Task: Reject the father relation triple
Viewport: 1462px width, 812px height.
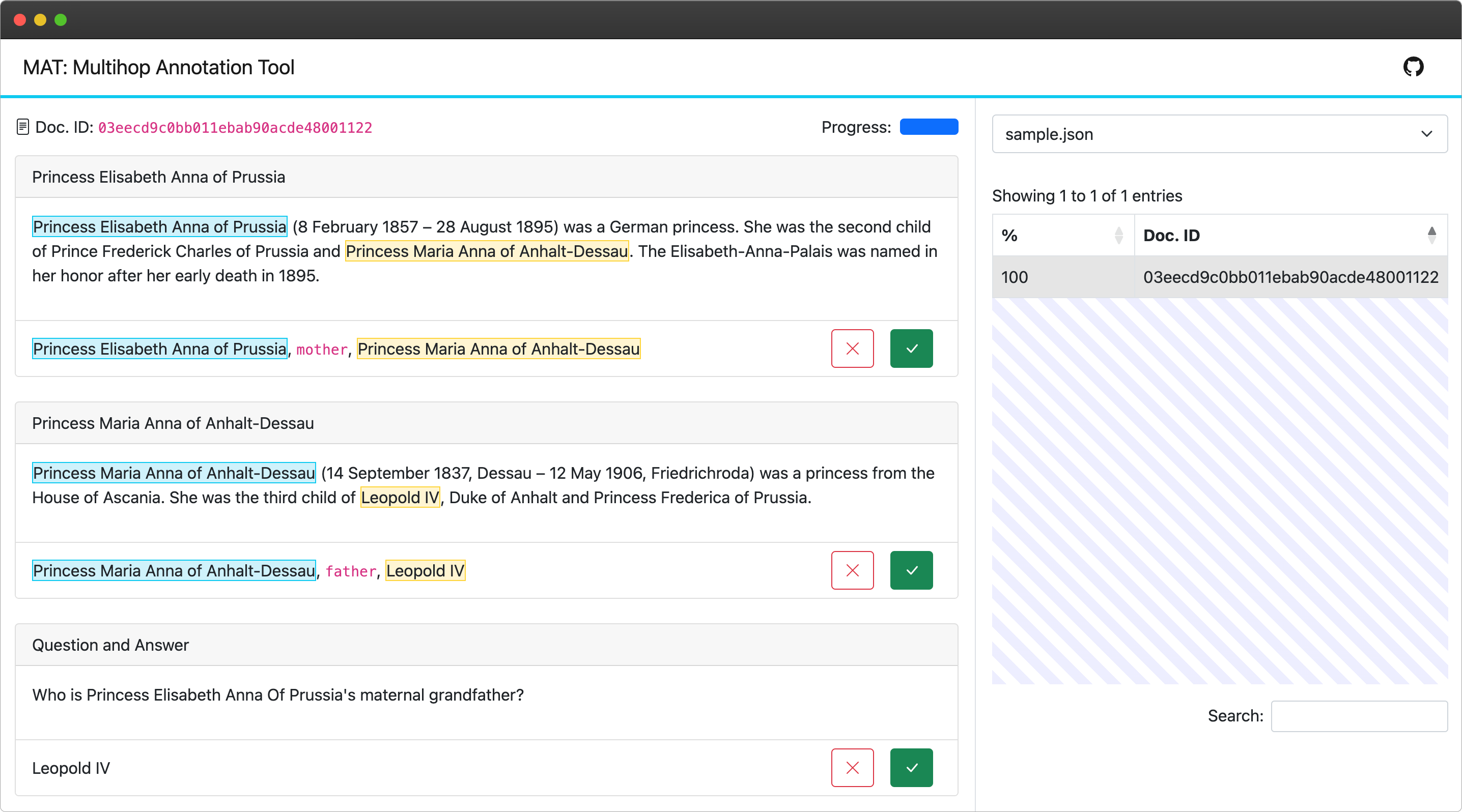Action: (x=852, y=570)
